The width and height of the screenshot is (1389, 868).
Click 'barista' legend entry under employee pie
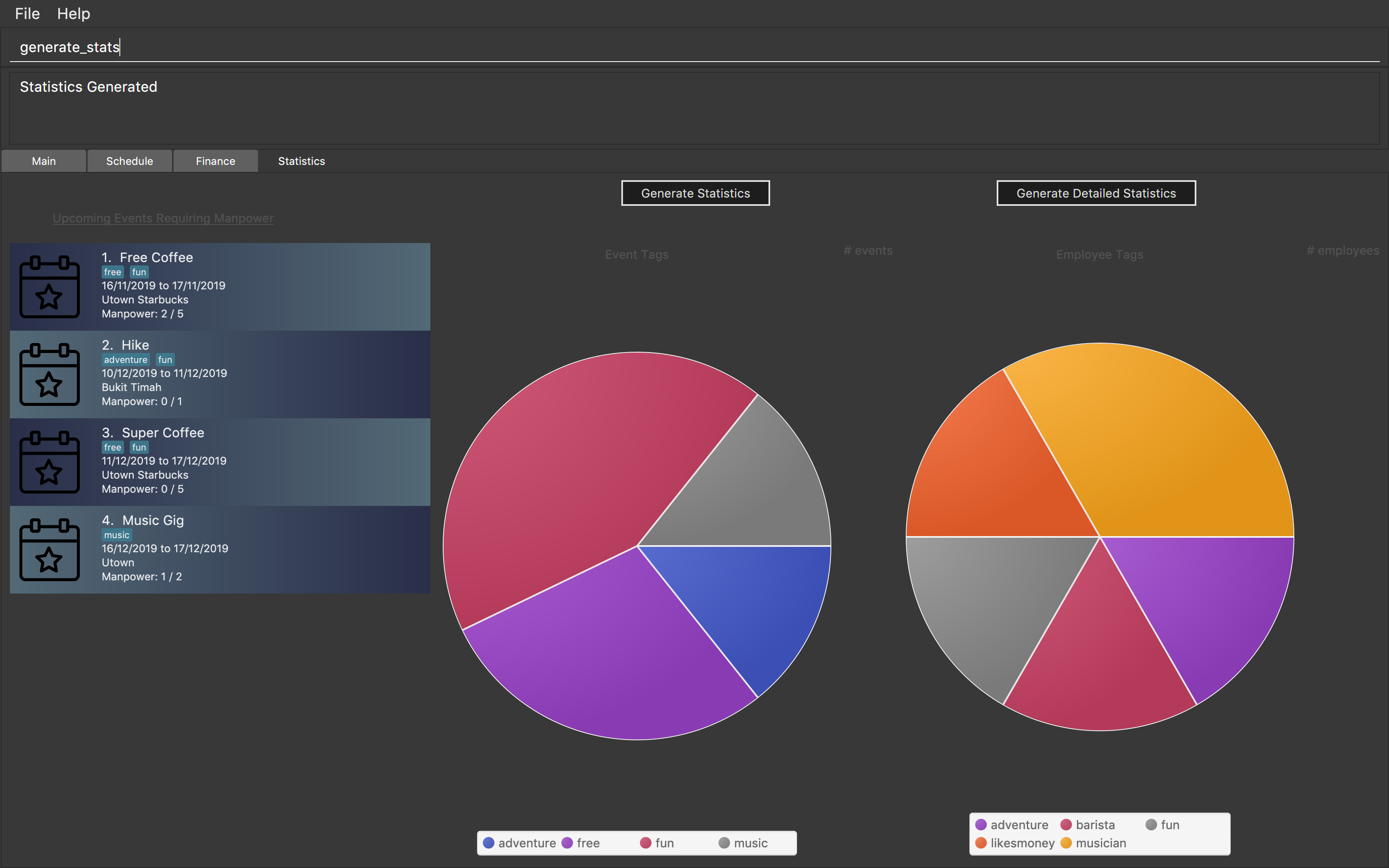pyautogui.click(x=1088, y=824)
